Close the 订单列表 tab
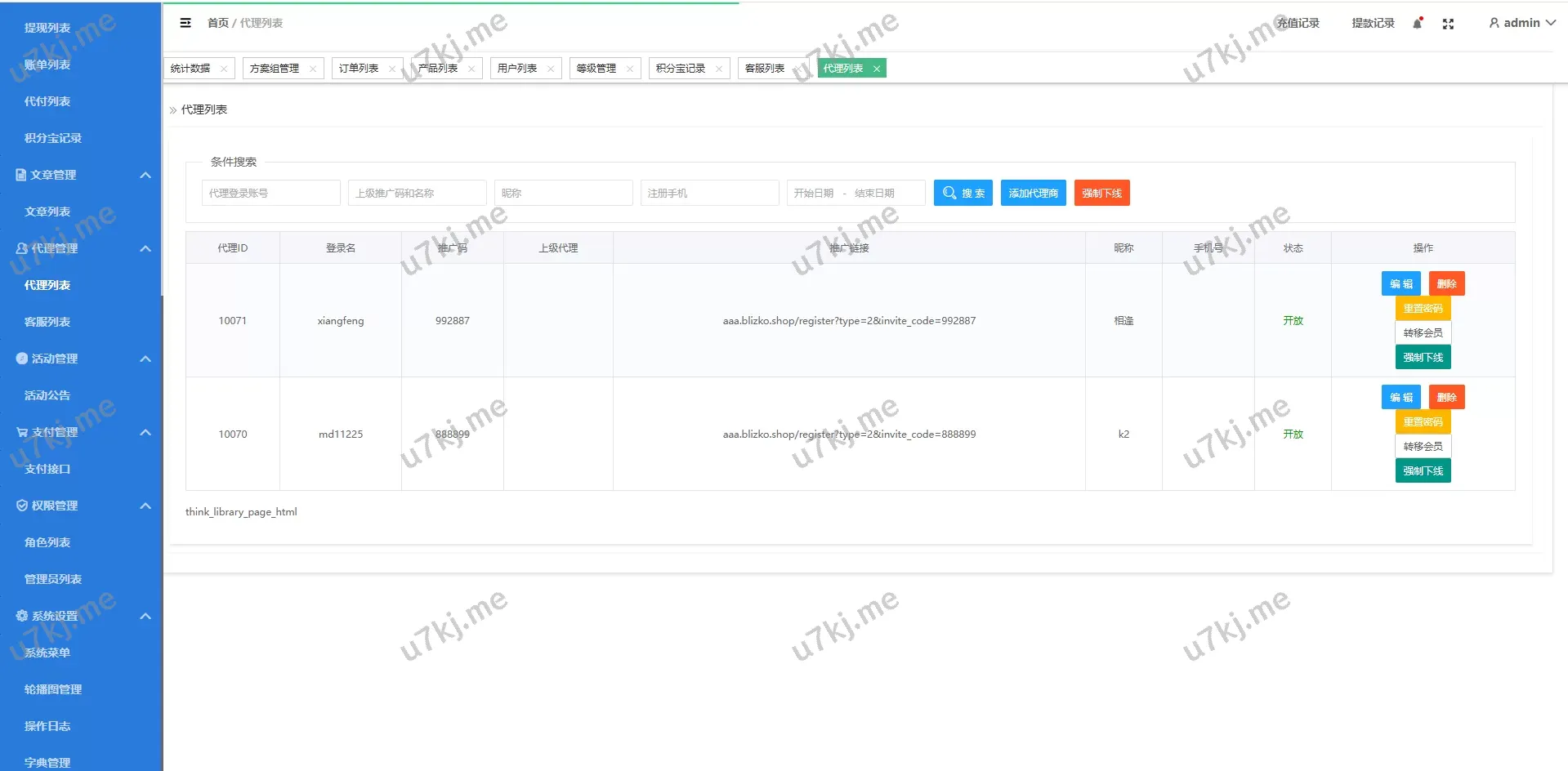Screen dimensions: 1568x771 click(392, 69)
